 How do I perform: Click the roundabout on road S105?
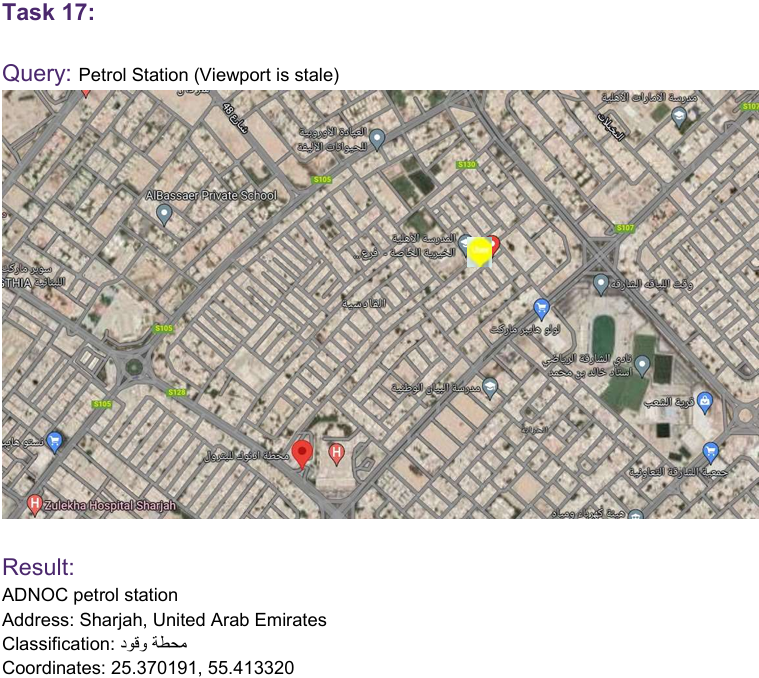click(x=133, y=367)
